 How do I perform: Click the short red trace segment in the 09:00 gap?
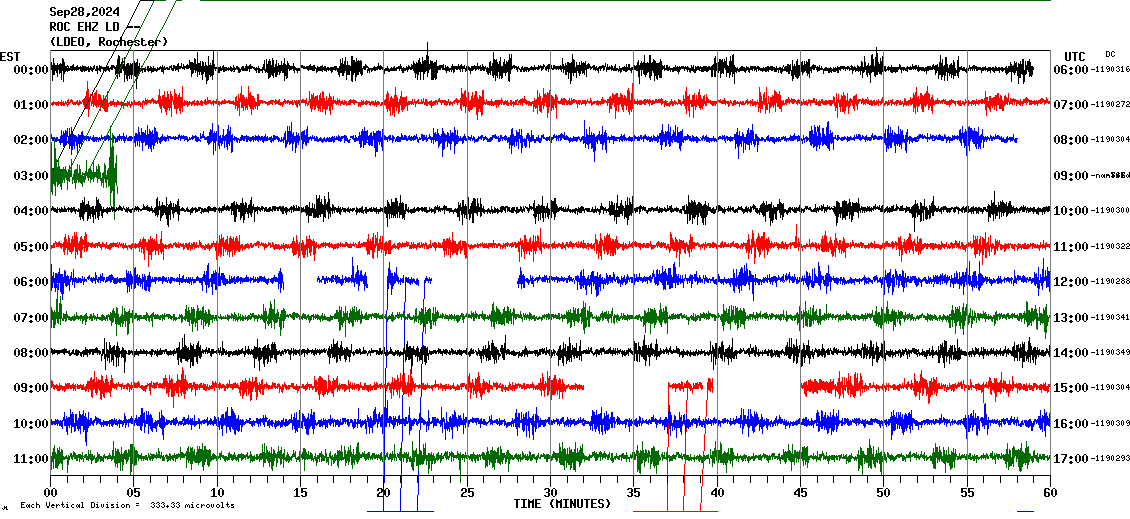[x=690, y=385]
